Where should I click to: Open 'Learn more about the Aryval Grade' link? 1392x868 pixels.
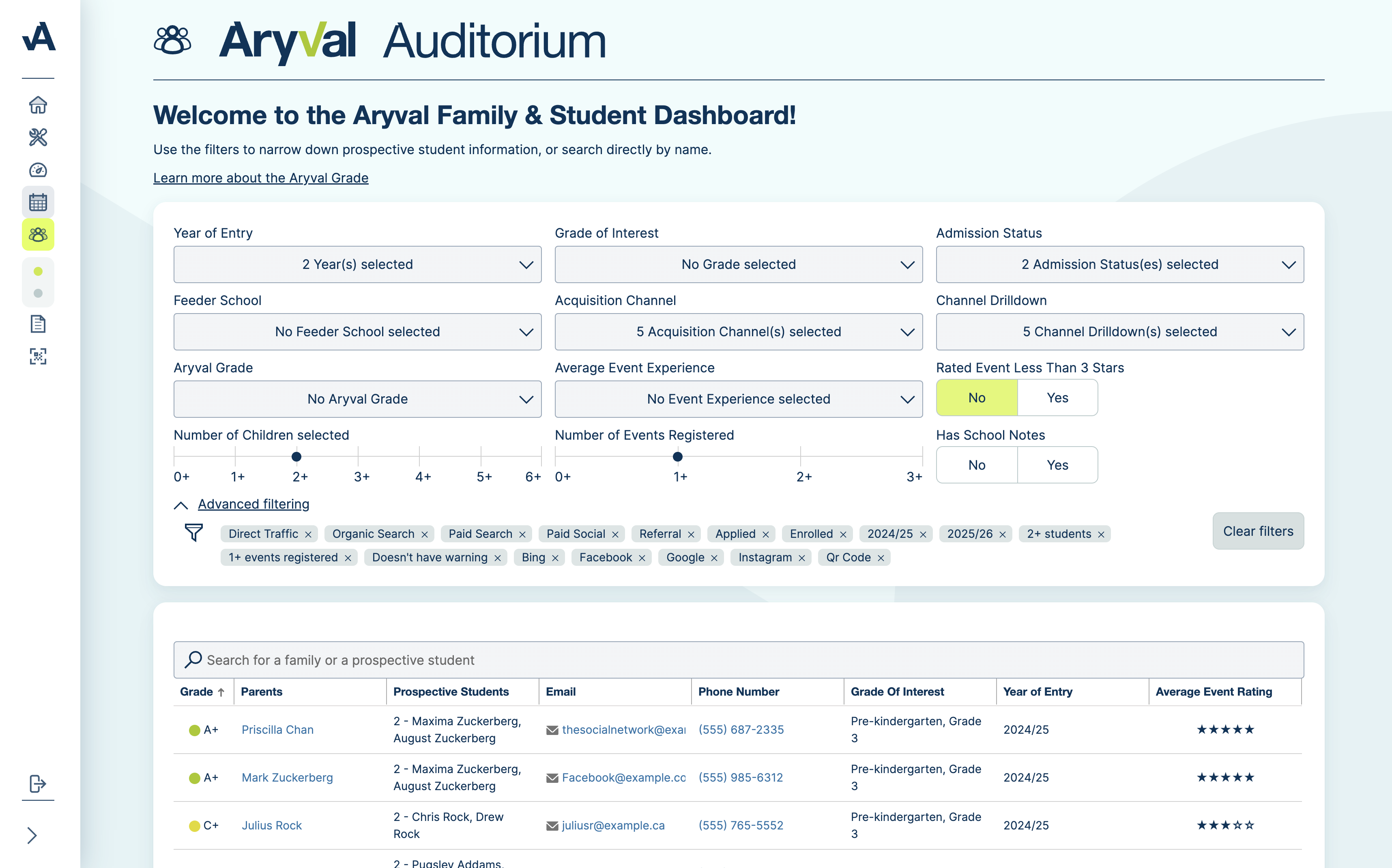[x=260, y=178]
